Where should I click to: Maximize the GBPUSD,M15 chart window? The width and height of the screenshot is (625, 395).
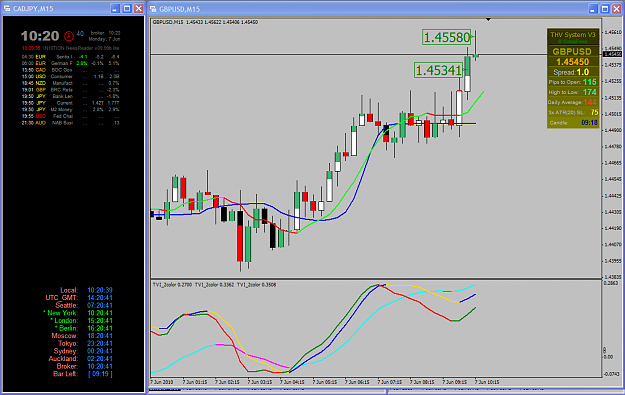[605, 9]
